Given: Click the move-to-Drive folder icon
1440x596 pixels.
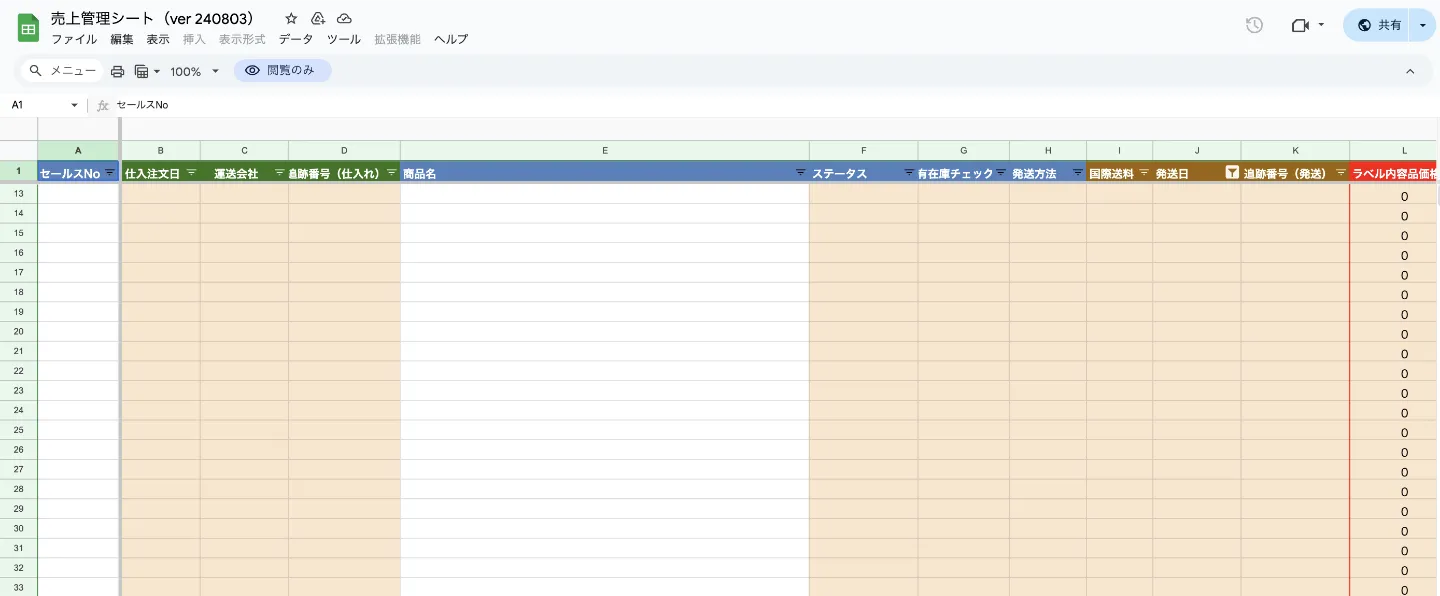Looking at the screenshot, I should click(318, 19).
